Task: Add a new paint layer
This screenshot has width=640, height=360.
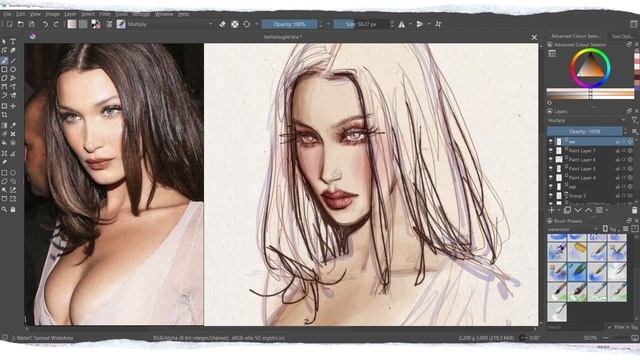Action: click(552, 210)
